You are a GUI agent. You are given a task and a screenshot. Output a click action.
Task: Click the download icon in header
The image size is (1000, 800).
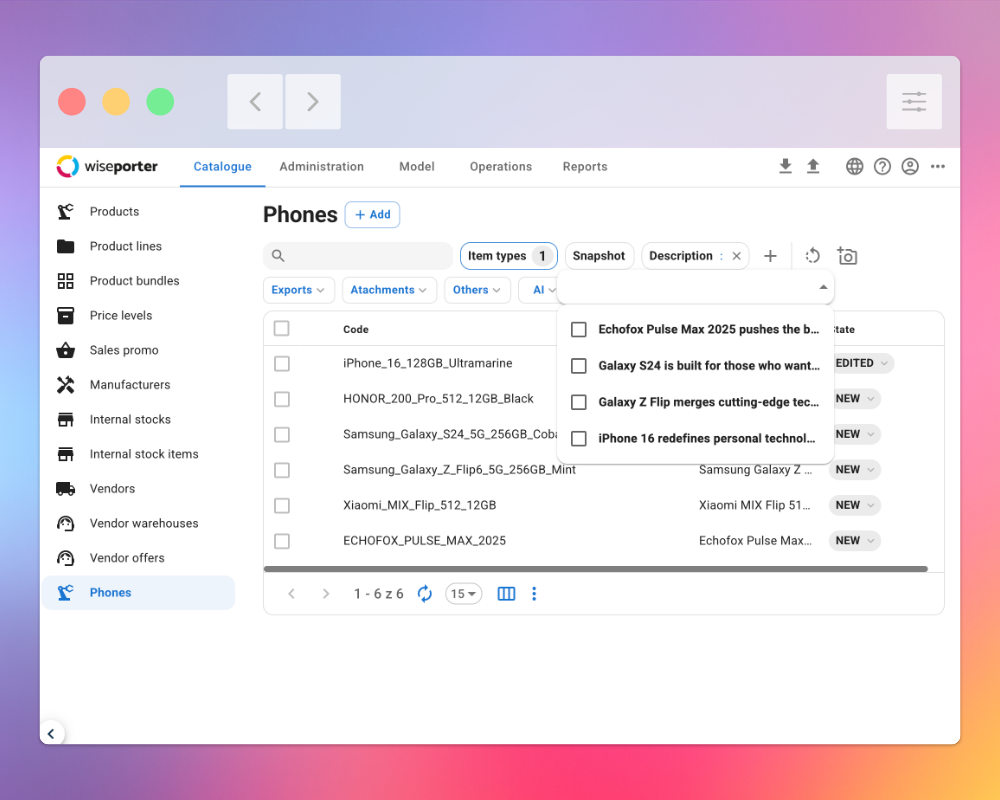pyautogui.click(x=785, y=166)
